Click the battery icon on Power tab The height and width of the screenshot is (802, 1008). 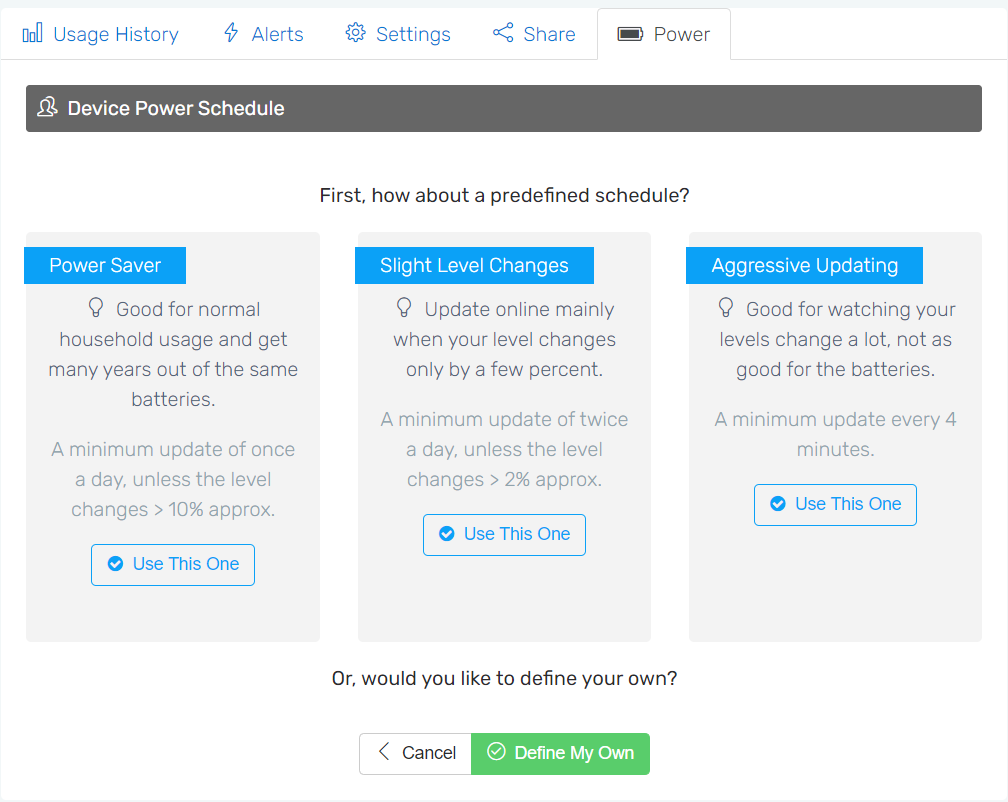(630, 34)
